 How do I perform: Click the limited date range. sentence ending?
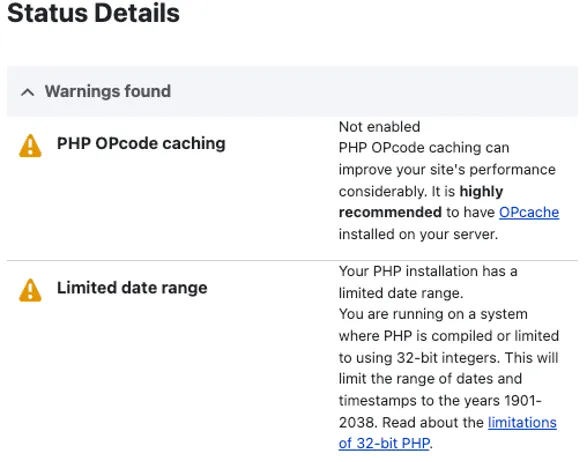coord(401,293)
